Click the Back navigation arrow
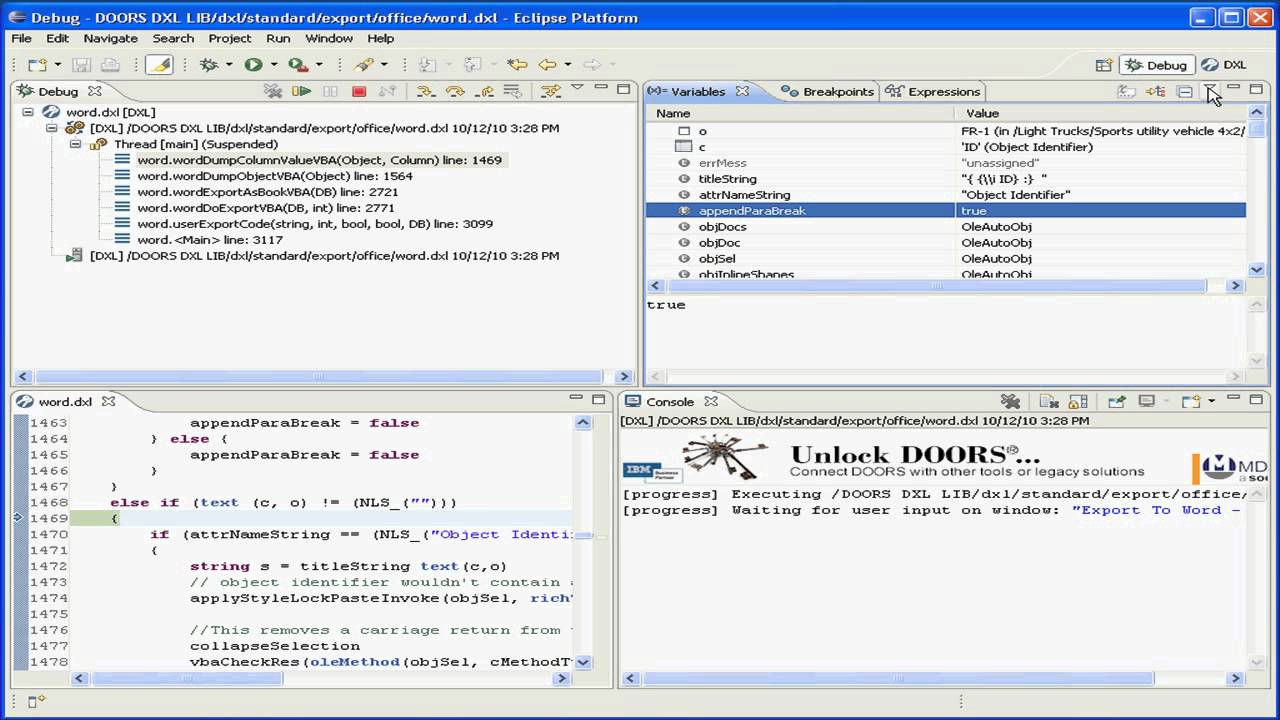Image resolution: width=1280 pixels, height=720 pixels. tap(547, 65)
